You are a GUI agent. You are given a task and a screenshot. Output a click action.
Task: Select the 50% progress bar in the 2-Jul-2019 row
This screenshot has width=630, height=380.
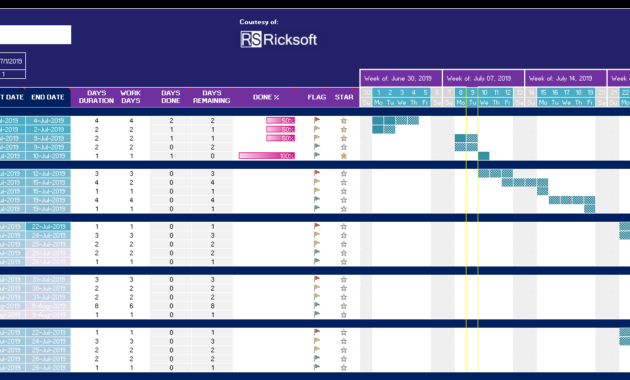coord(280,129)
